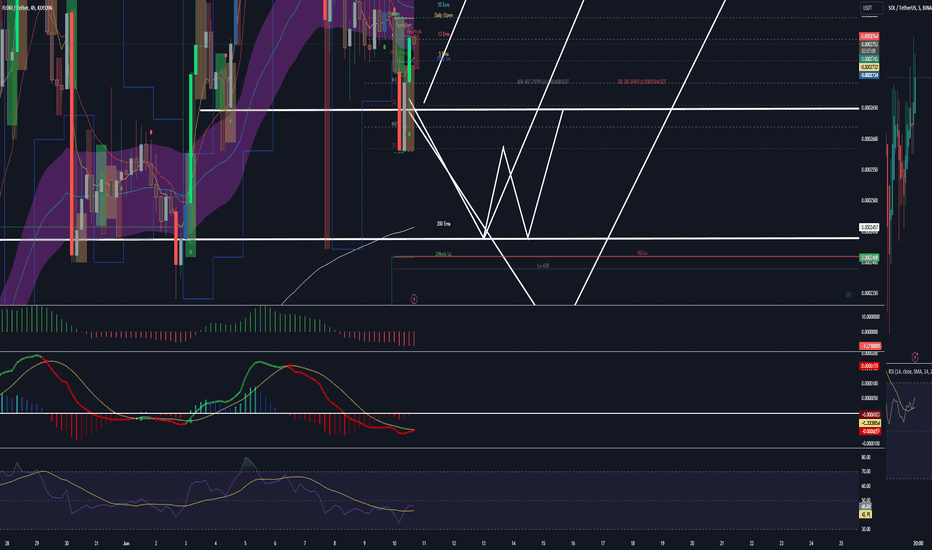Click the green price tag on the price axis
Image resolution: width=932 pixels, height=550 pixels.
click(x=869, y=257)
